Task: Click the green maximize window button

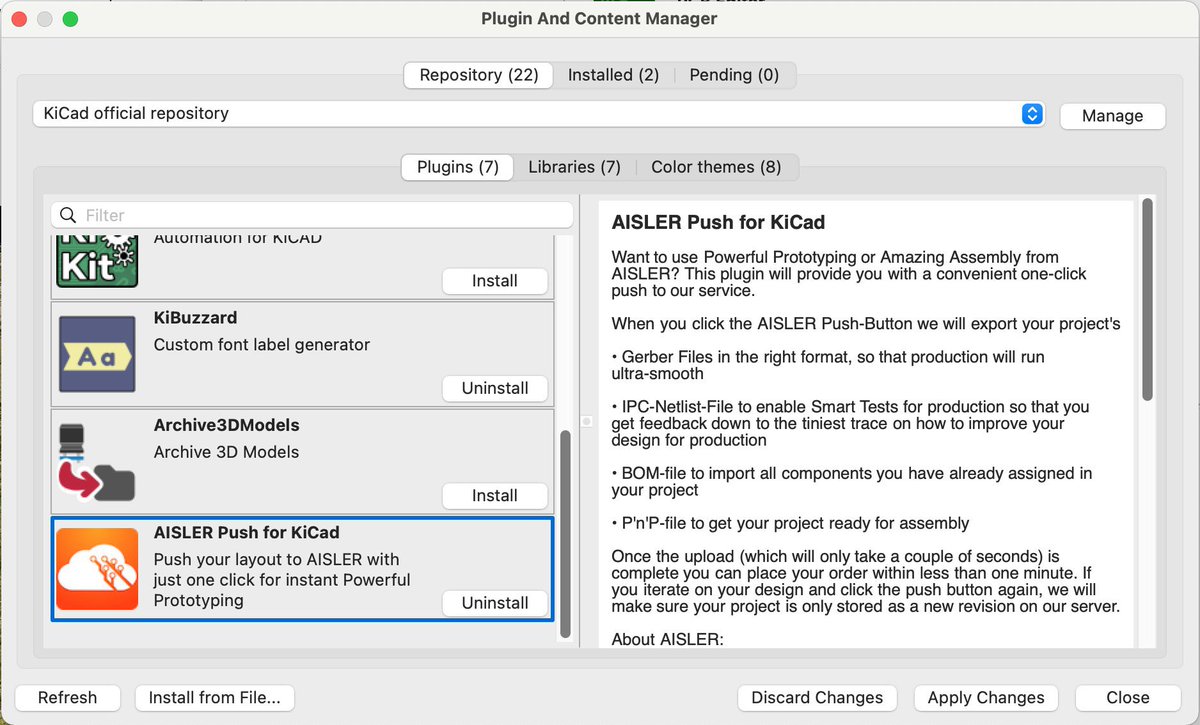Action: coord(70,19)
